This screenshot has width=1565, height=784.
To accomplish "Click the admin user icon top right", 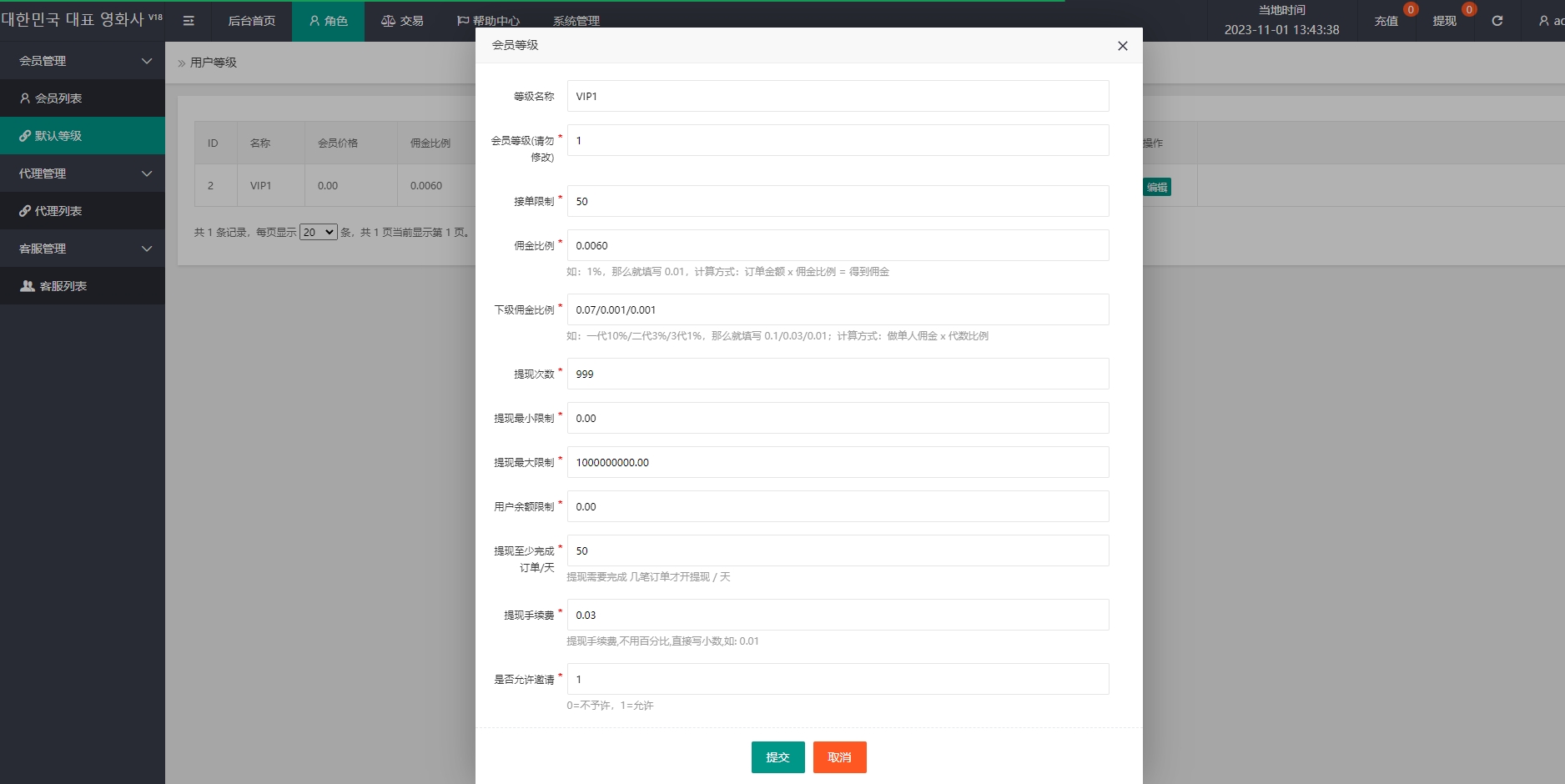I will pyautogui.click(x=1539, y=20).
